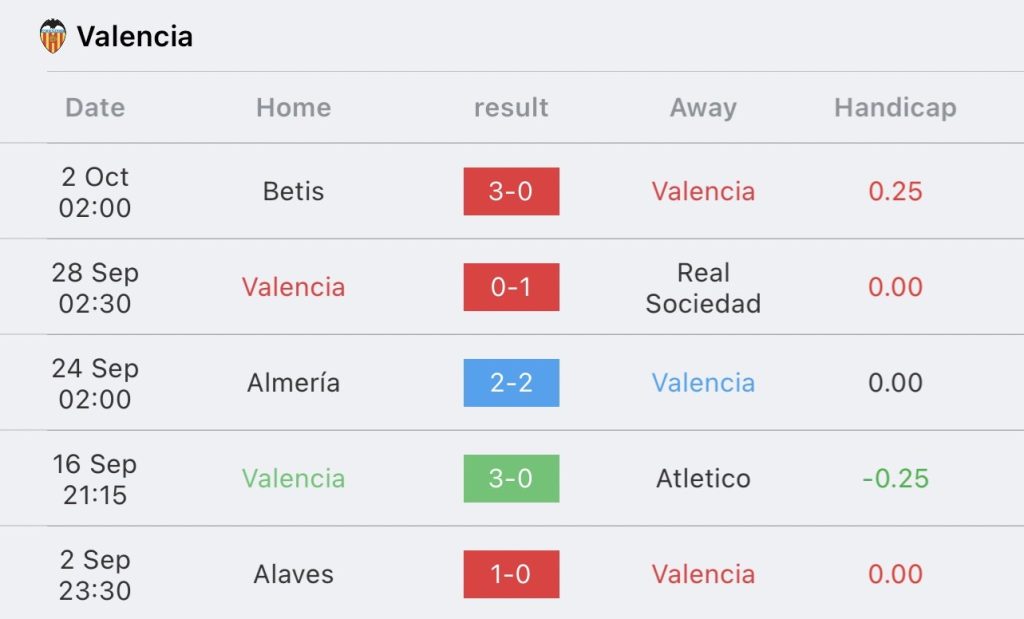This screenshot has width=1024, height=619.
Task: Click the result column header
Action: [x=511, y=107]
